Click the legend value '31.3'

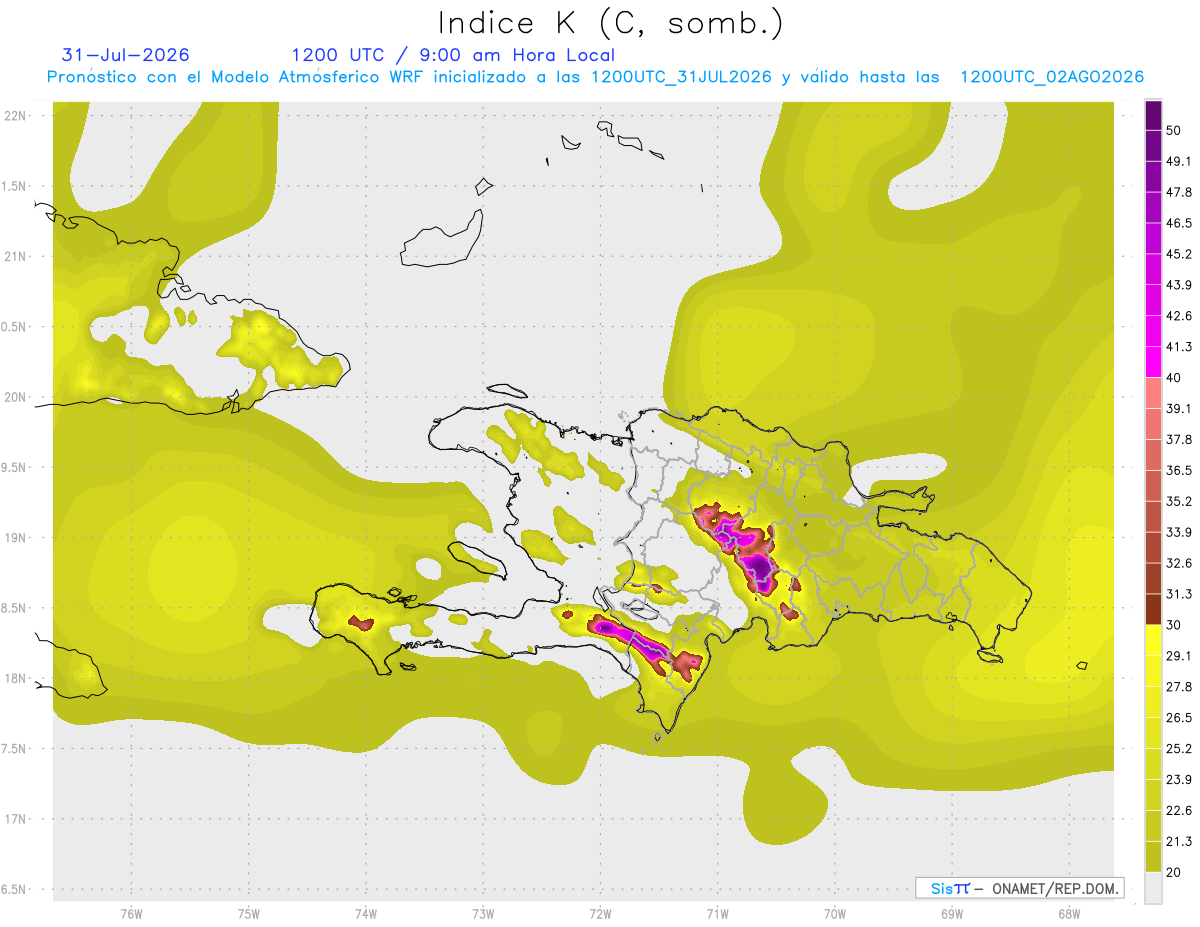[1177, 594]
